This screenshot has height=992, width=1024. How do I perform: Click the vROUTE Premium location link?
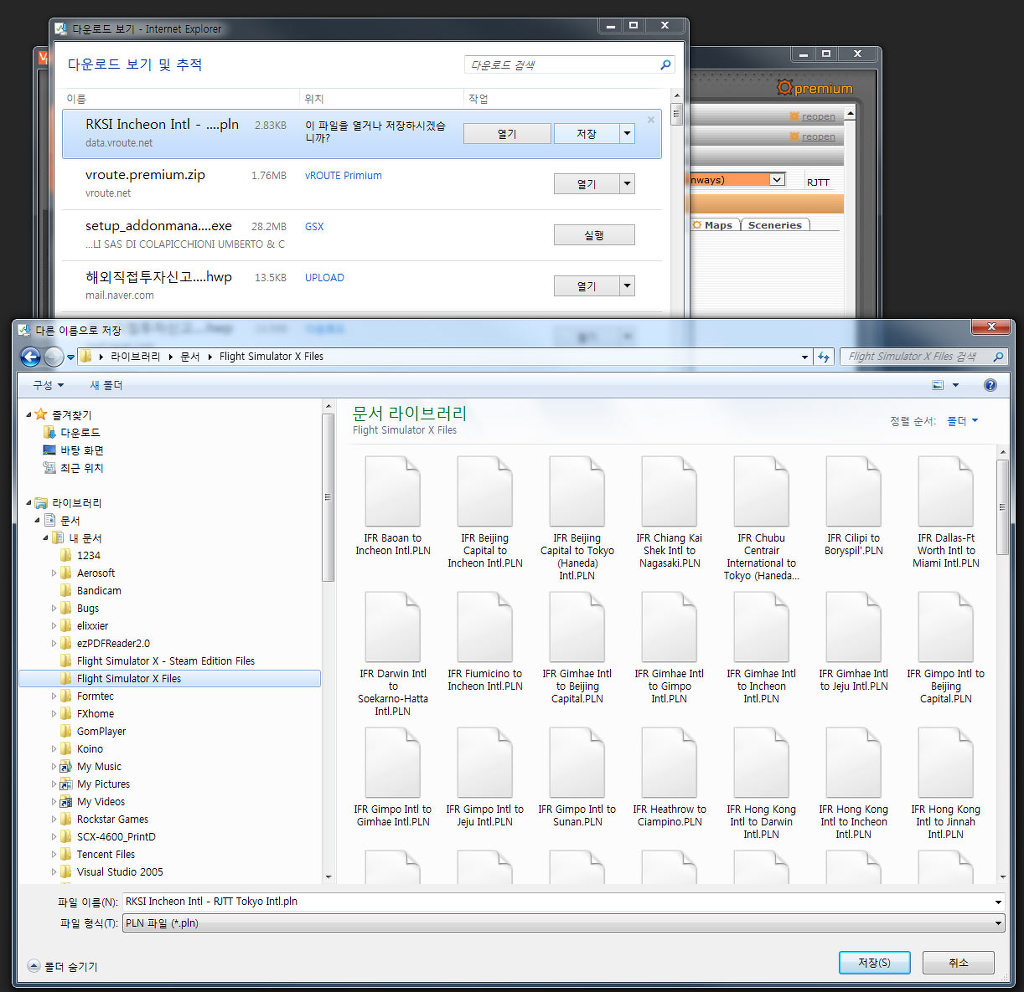tap(343, 176)
